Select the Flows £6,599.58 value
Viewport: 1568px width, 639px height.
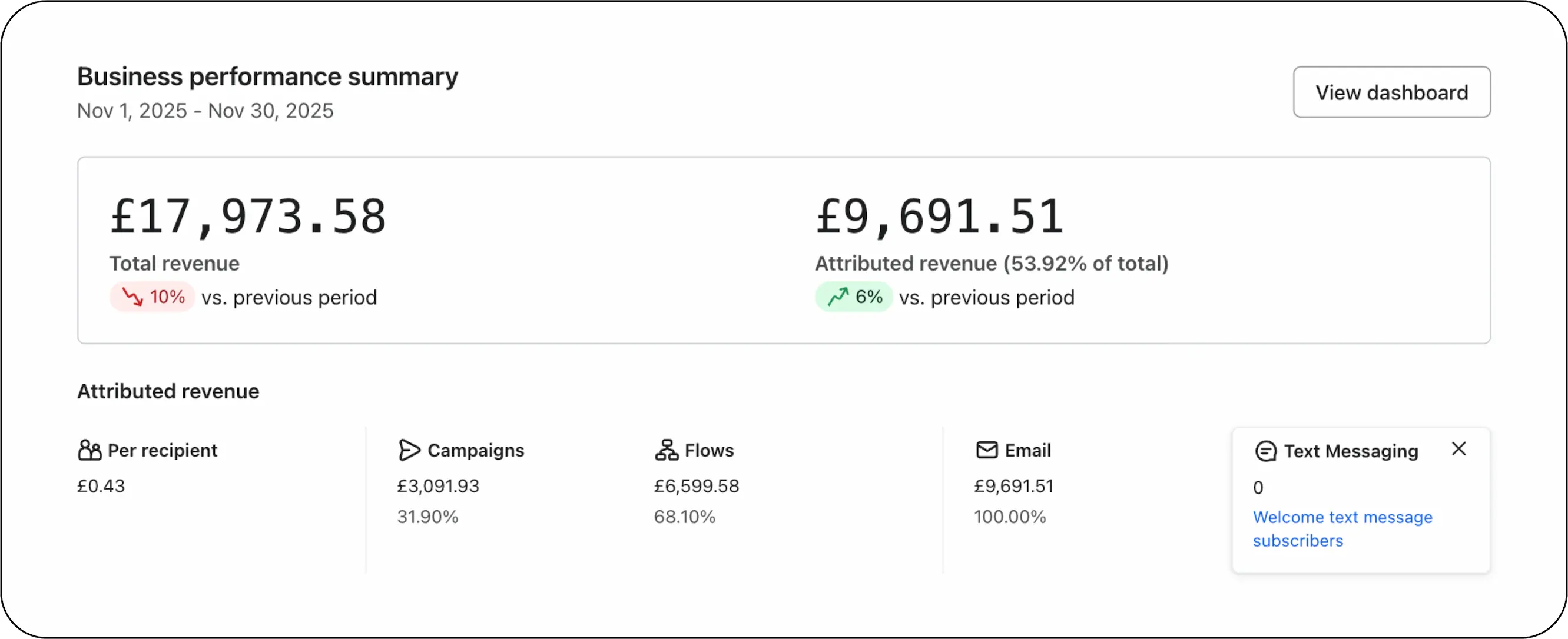[x=697, y=486]
